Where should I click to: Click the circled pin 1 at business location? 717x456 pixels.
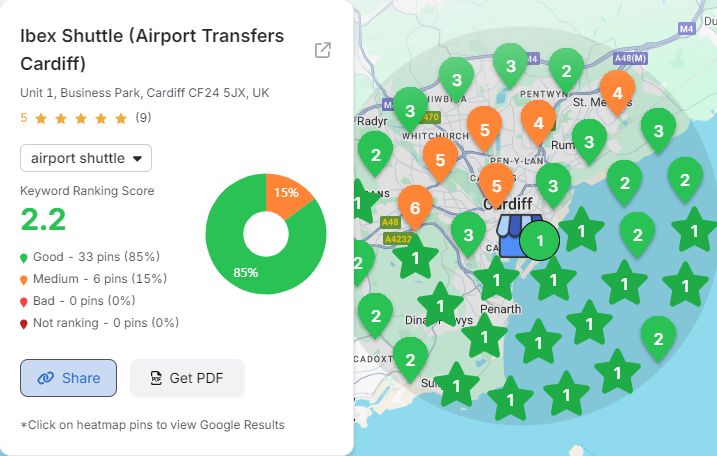click(x=540, y=240)
